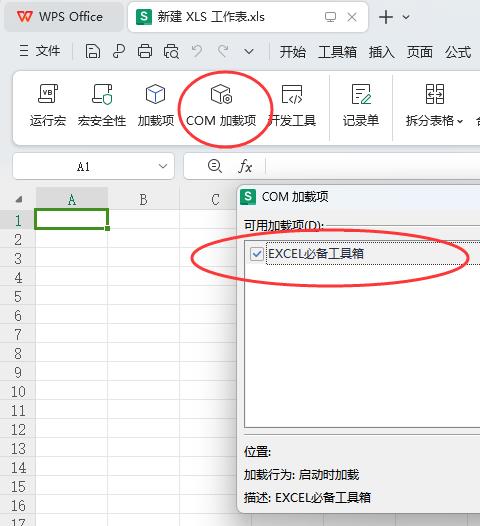The height and width of the screenshot is (526, 480).
Task: Expand the Name Box A1 dropdown arrow
Action: coord(163,166)
